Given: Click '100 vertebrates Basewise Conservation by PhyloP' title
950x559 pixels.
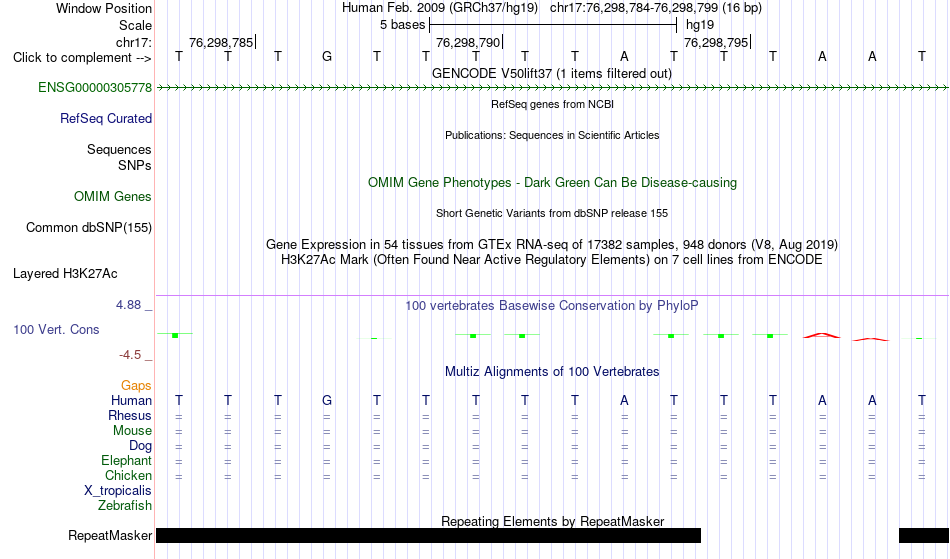Looking at the screenshot, I should (552, 306).
